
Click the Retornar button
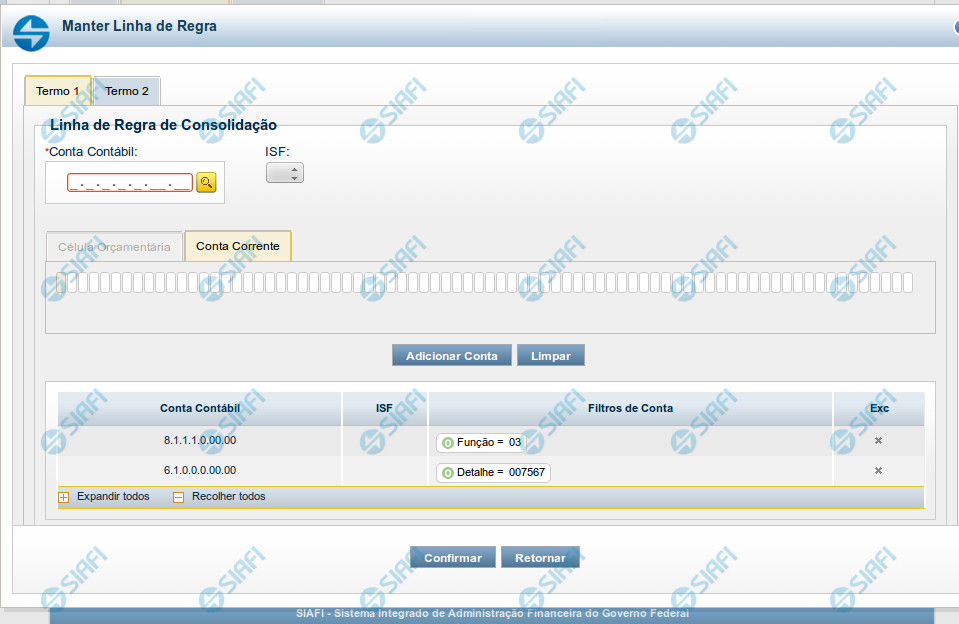click(x=540, y=558)
